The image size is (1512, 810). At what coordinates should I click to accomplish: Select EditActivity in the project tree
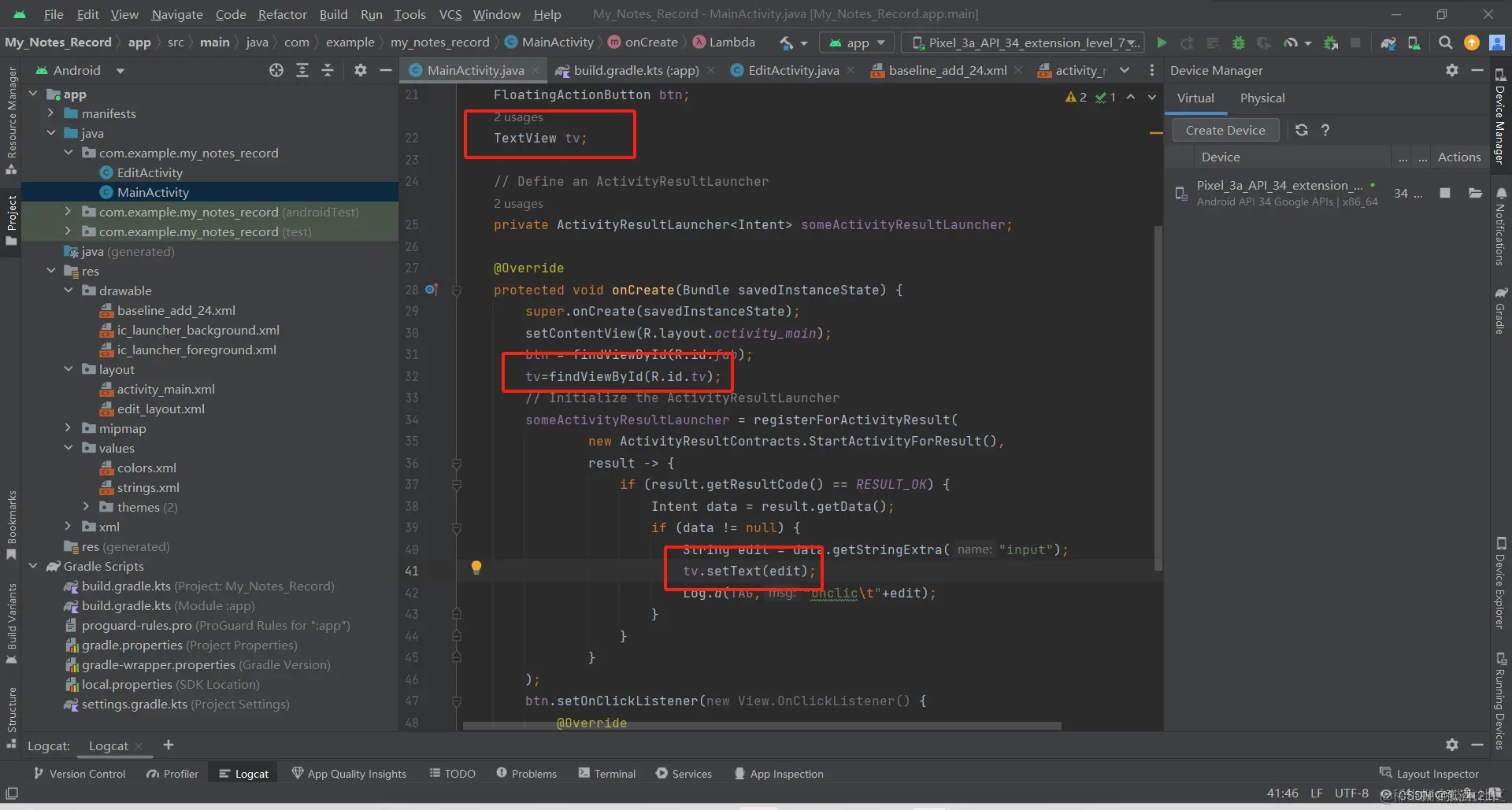(x=150, y=172)
